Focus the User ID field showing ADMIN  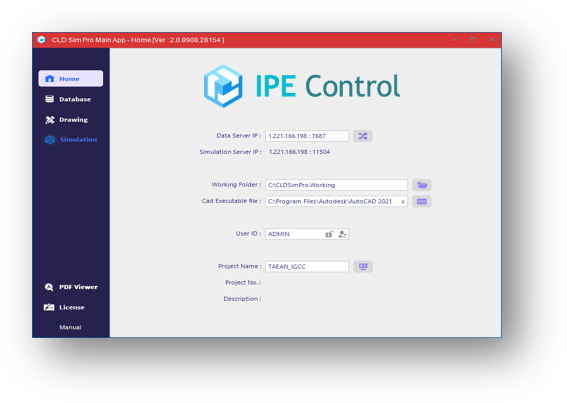click(307, 234)
